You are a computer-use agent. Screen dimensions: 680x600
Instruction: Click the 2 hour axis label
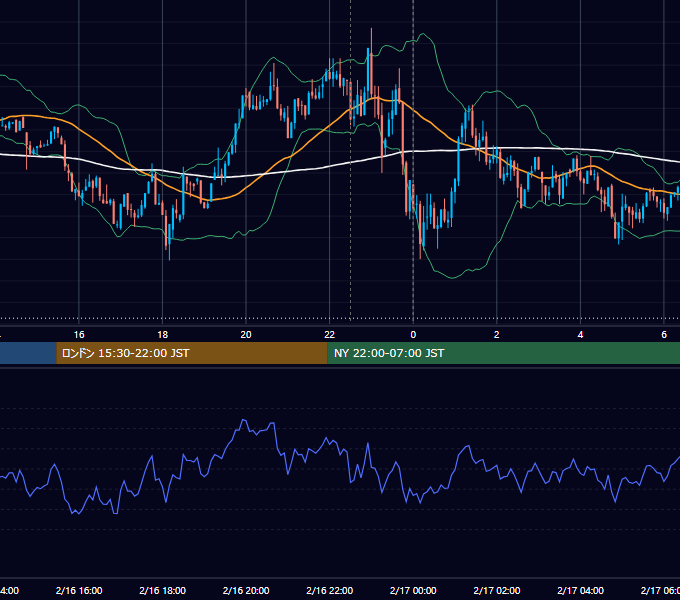click(497, 335)
